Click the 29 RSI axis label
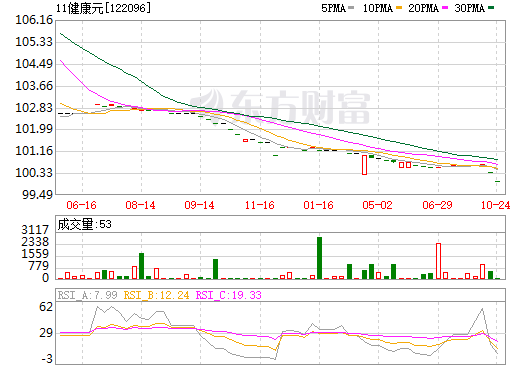Image resolution: width=520 pixels, height=365 pixels. (46, 333)
